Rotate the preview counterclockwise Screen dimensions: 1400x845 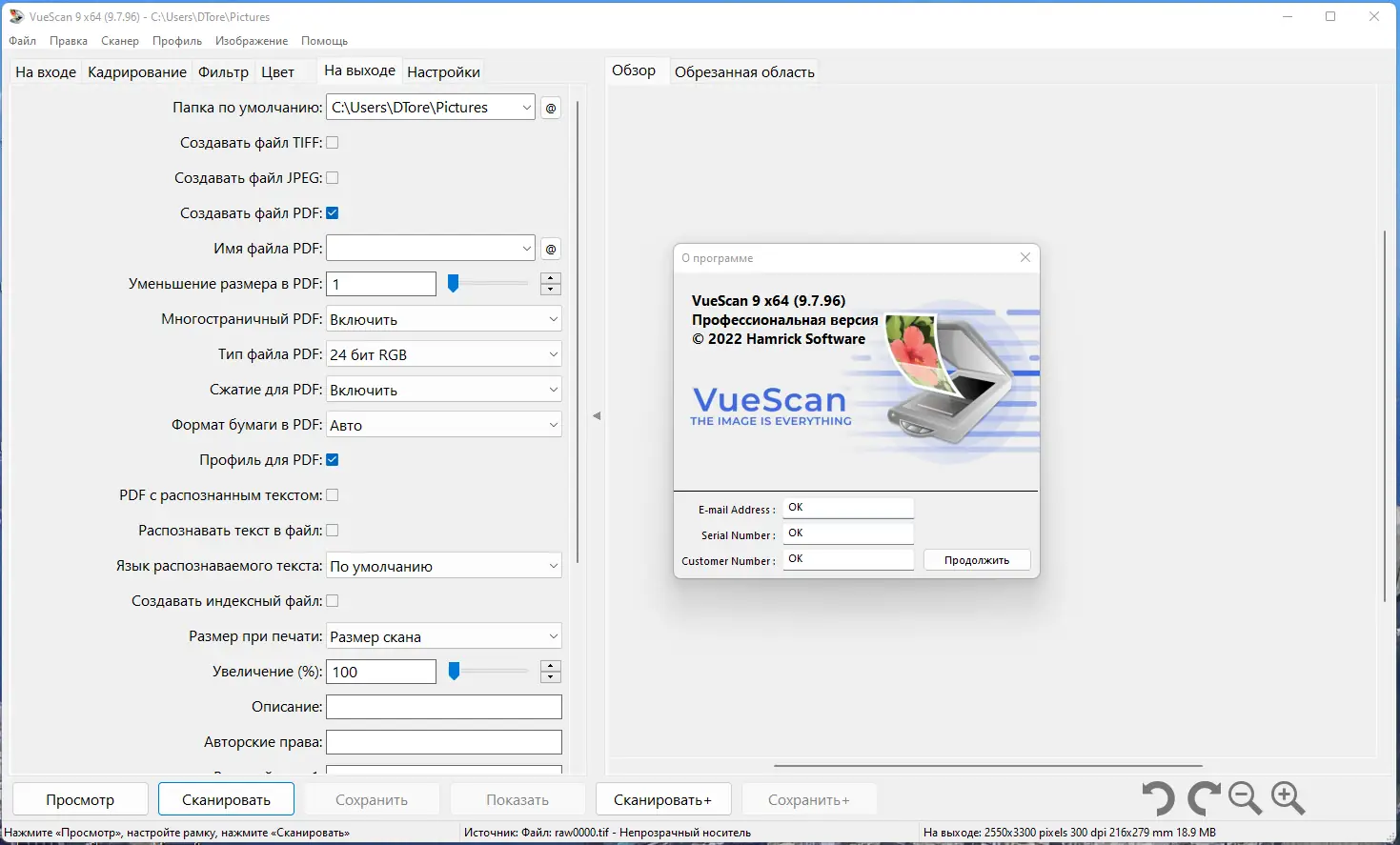click(1158, 798)
